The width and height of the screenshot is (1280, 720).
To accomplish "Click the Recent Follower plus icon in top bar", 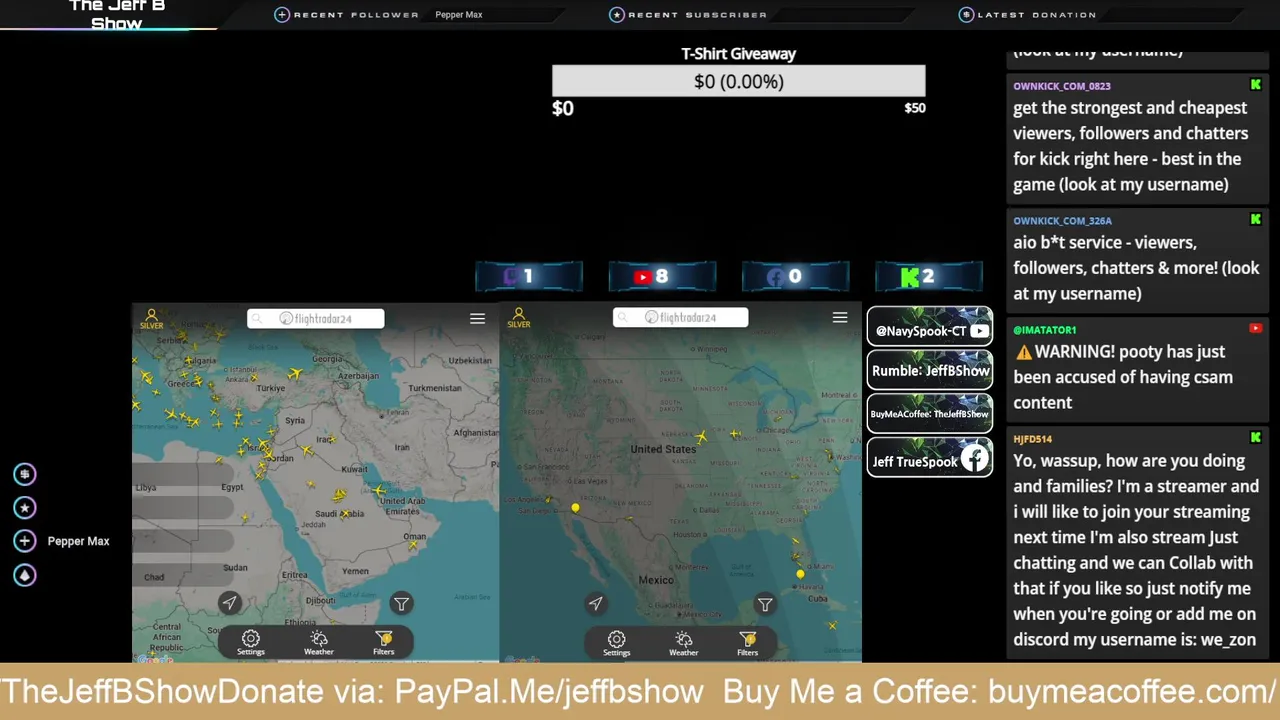I will coord(282,15).
